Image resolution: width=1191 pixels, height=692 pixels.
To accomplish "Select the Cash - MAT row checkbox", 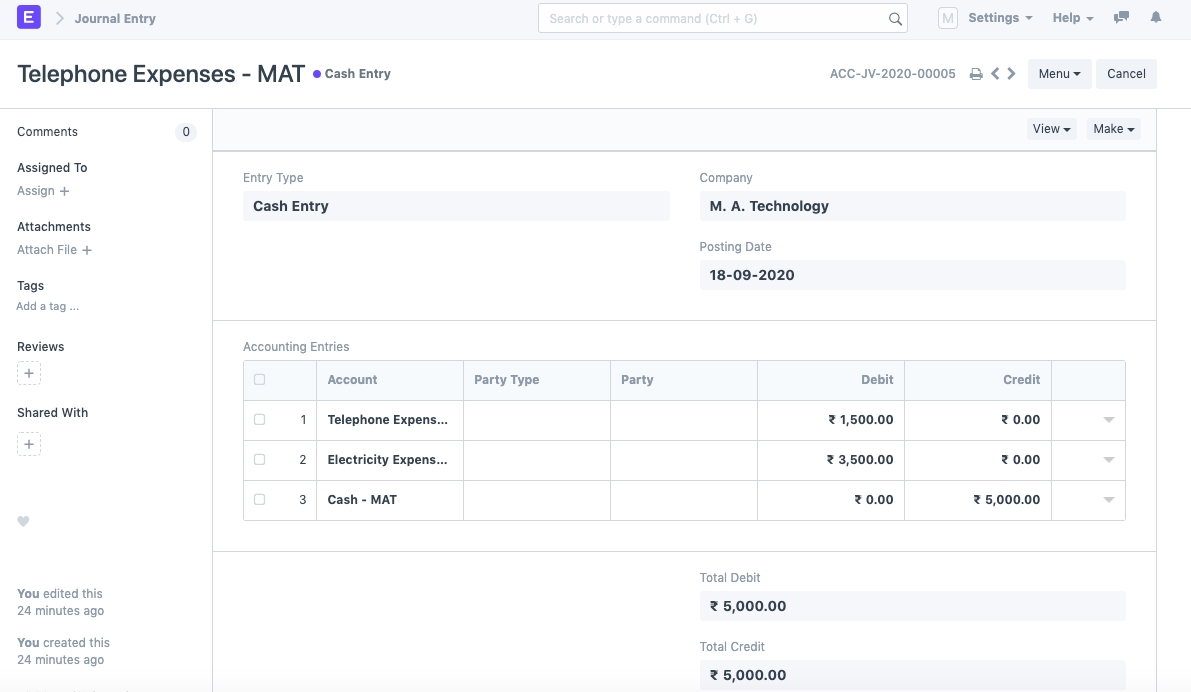I will tap(260, 500).
